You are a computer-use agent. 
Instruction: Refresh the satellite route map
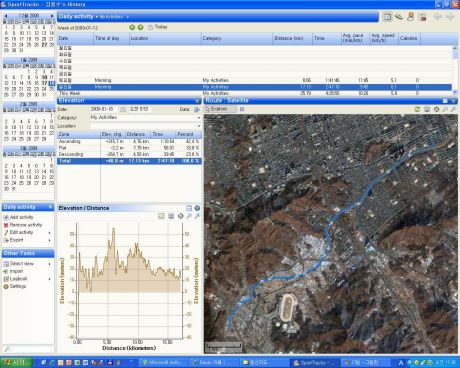coord(417,109)
